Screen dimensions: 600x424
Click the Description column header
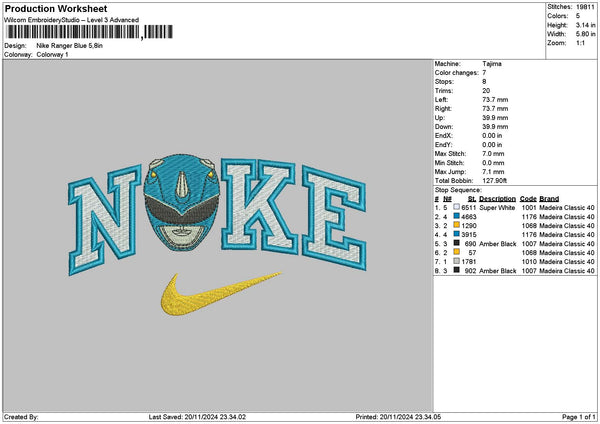point(497,199)
